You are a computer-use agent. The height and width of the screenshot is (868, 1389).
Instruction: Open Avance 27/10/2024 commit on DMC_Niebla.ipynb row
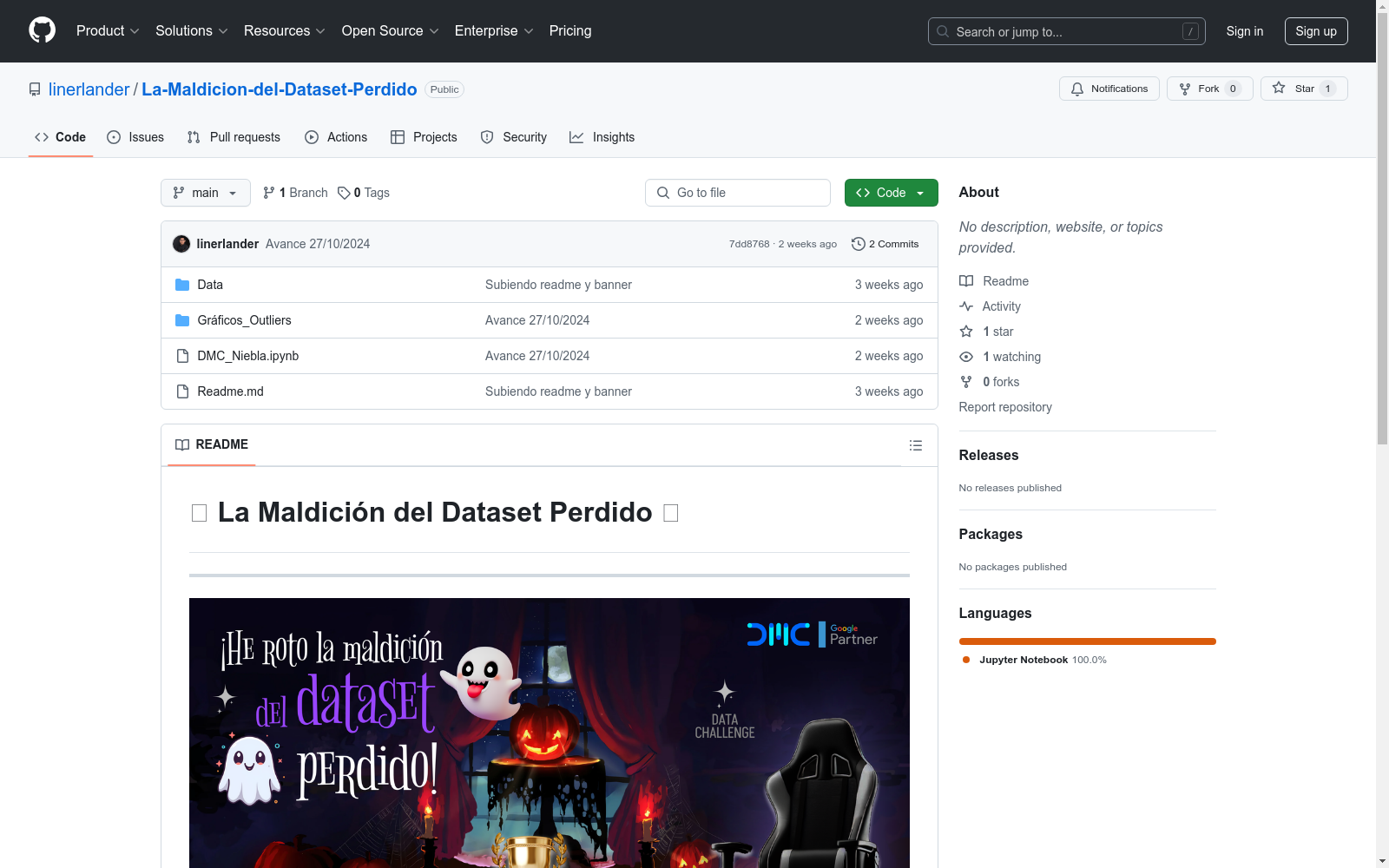(537, 356)
